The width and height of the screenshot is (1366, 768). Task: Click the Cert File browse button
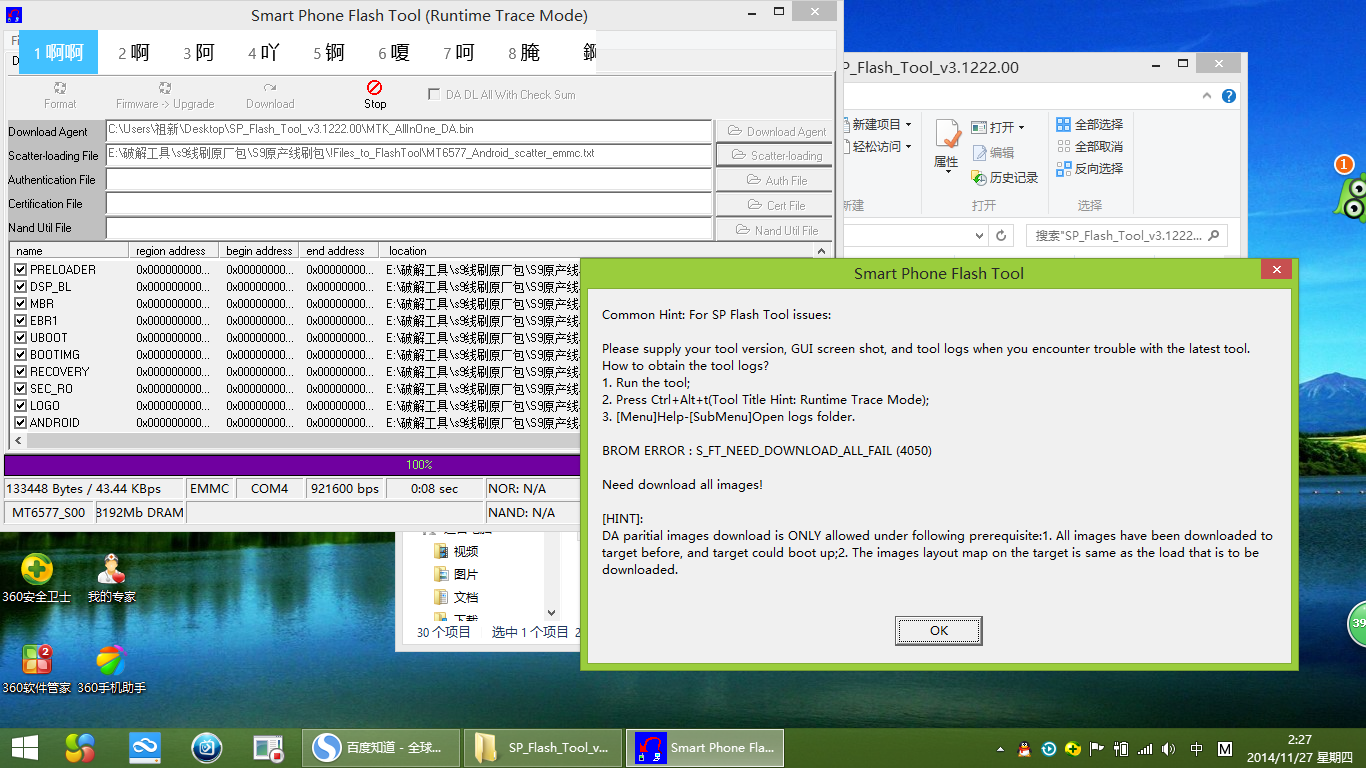(776, 205)
